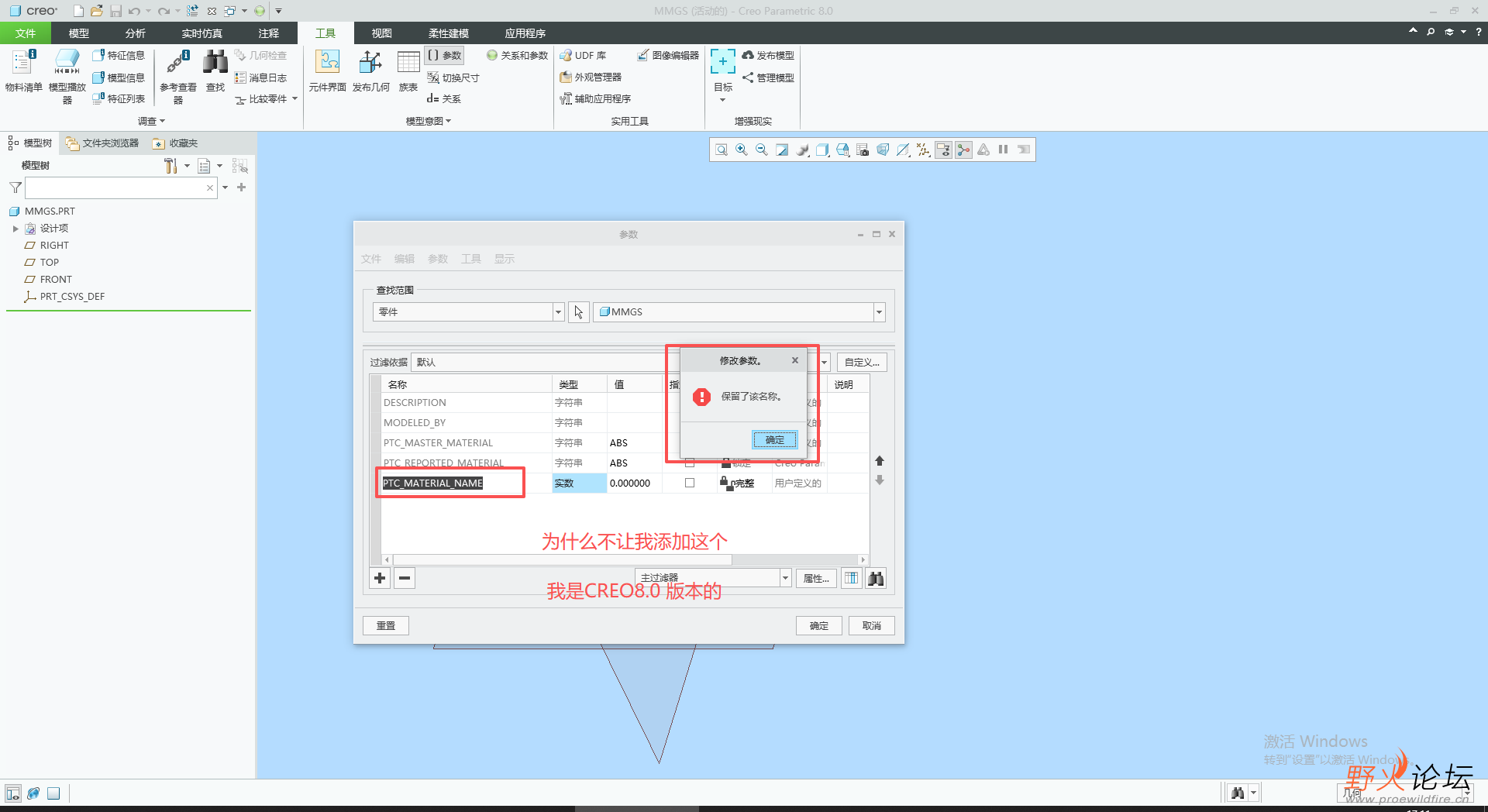This screenshot has width=1488, height=812.
Task: Click the Repaint icon in graphics toolbar
Action: tap(782, 150)
